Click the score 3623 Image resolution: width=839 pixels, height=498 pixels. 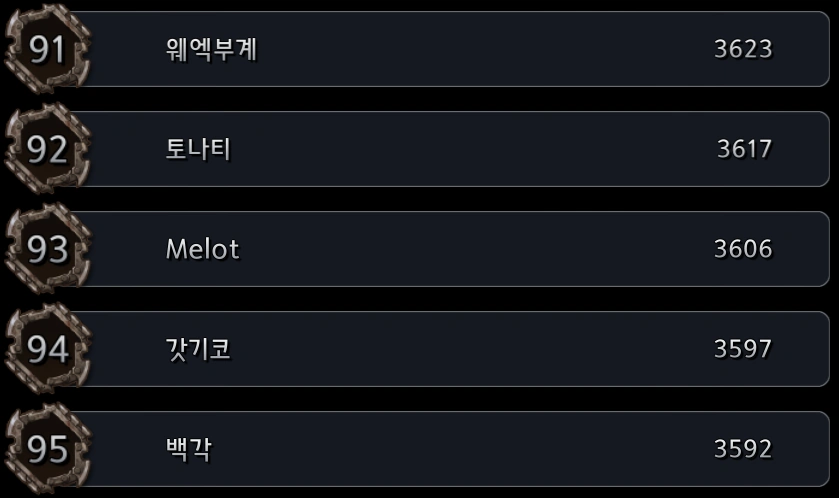pos(743,49)
